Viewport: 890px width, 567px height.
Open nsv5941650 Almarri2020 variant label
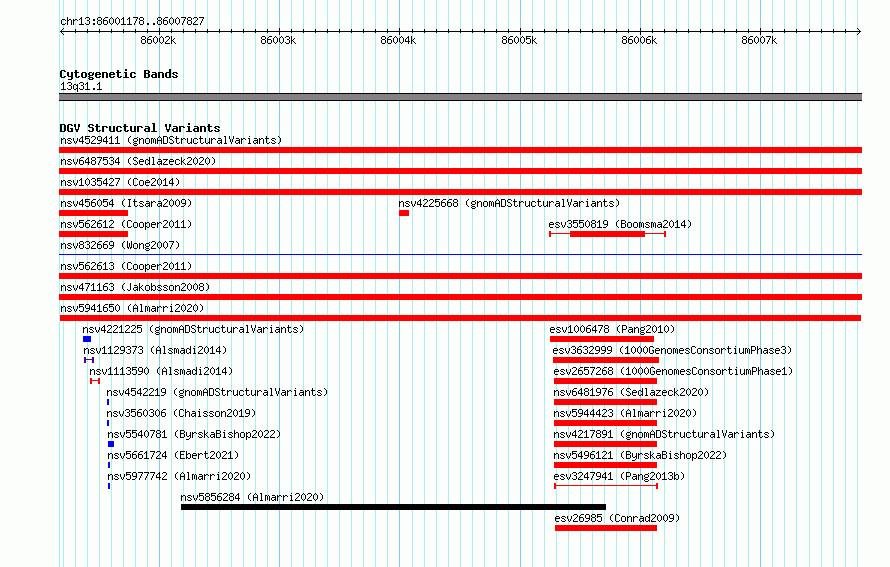coord(132,308)
